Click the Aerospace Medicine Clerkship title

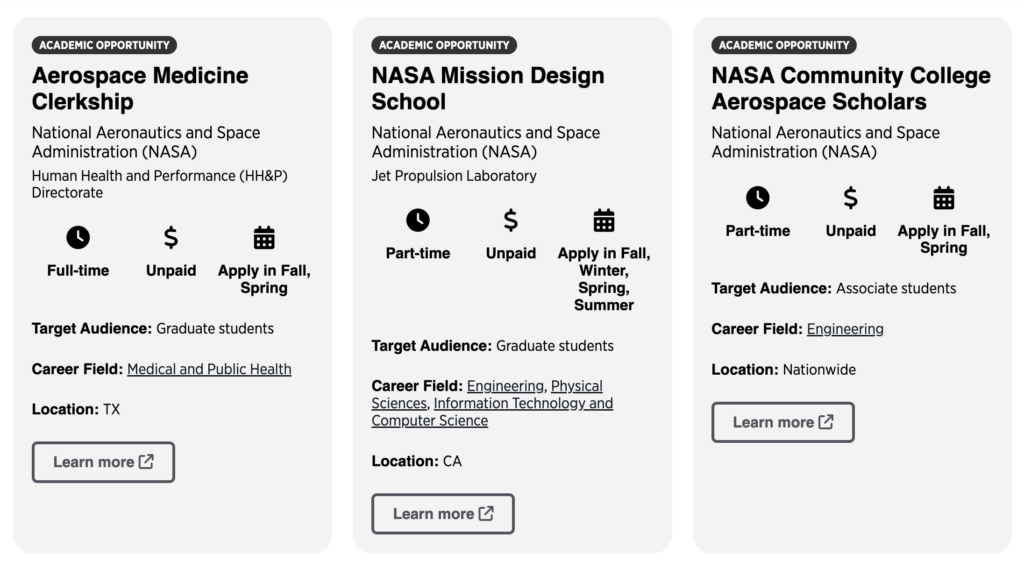(140, 88)
